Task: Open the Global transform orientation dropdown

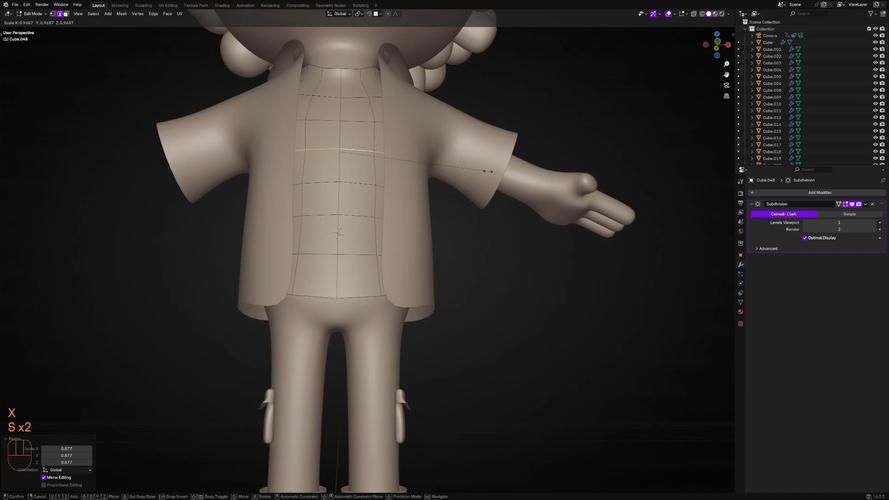Action: (340, 14)
